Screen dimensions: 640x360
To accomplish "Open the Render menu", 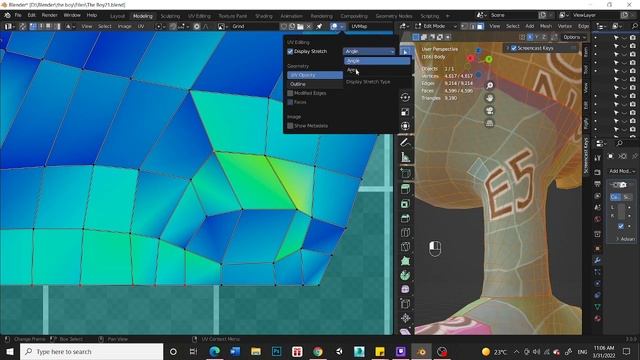I will (49, 15).
